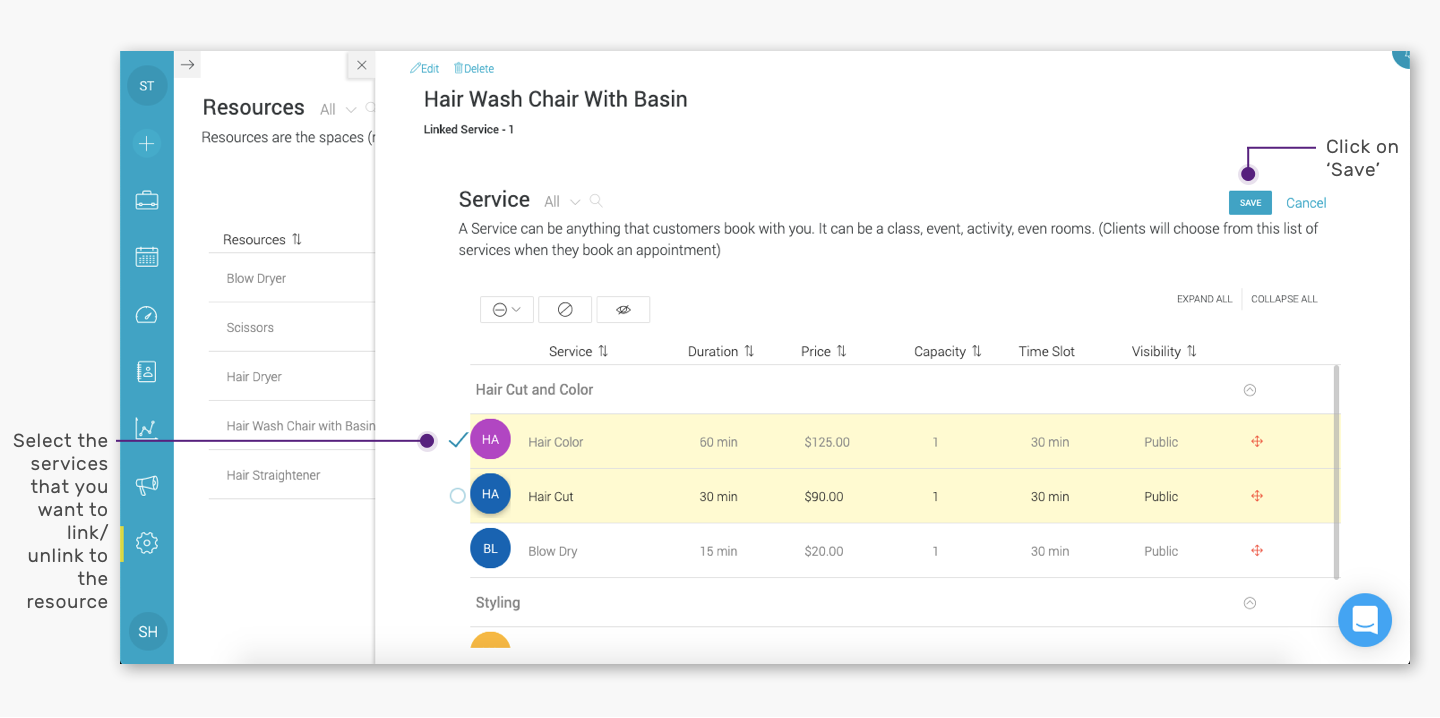Click the move icon on Blow Dry row

[x=1257, y=551]
